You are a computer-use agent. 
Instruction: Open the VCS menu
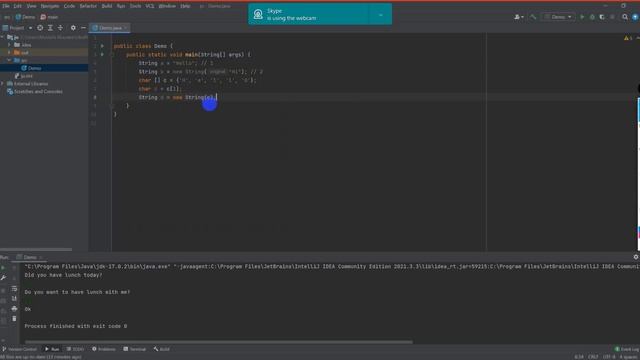[x=150, y=6]
